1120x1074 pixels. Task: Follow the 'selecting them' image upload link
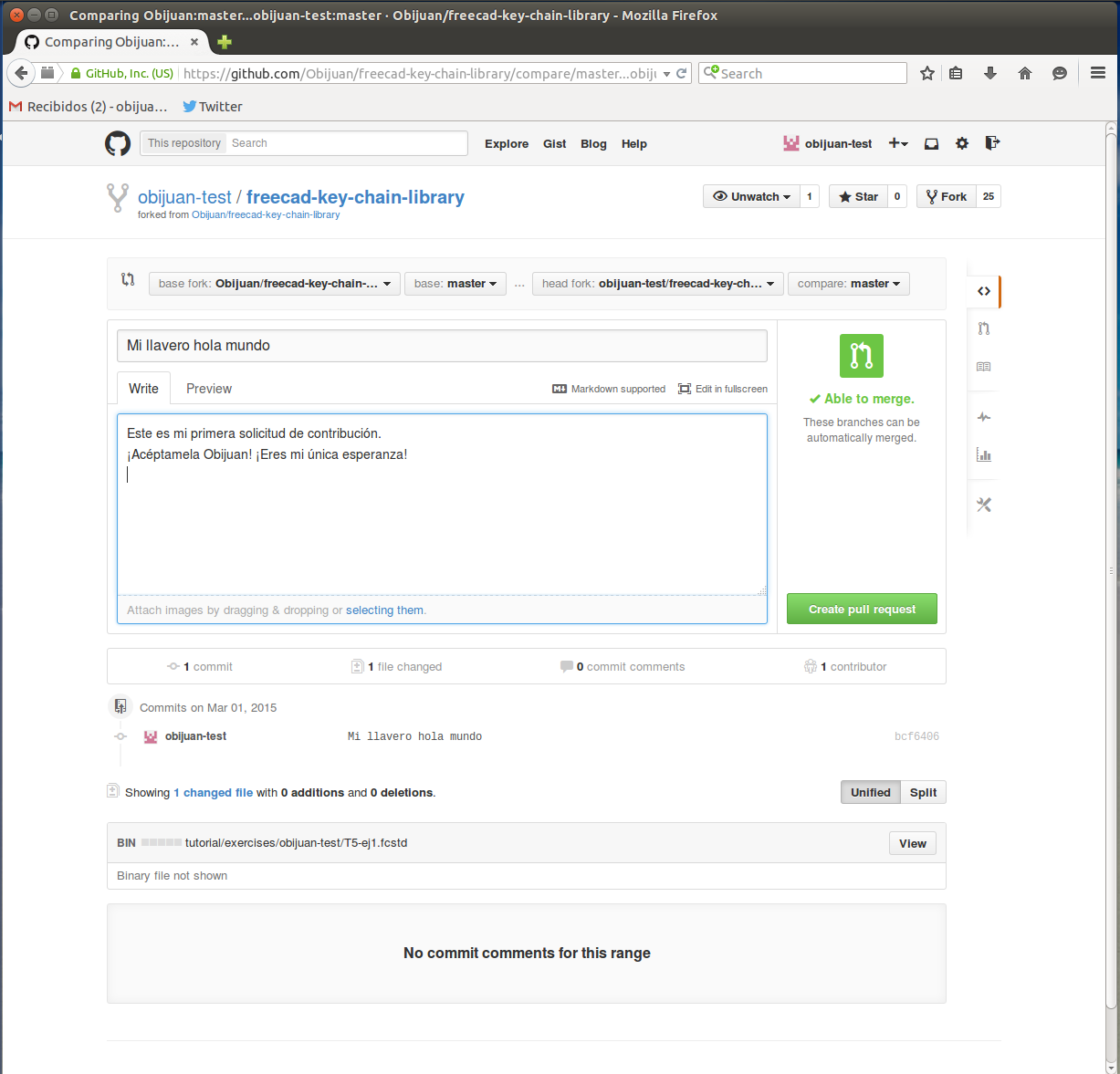[384, 610]
